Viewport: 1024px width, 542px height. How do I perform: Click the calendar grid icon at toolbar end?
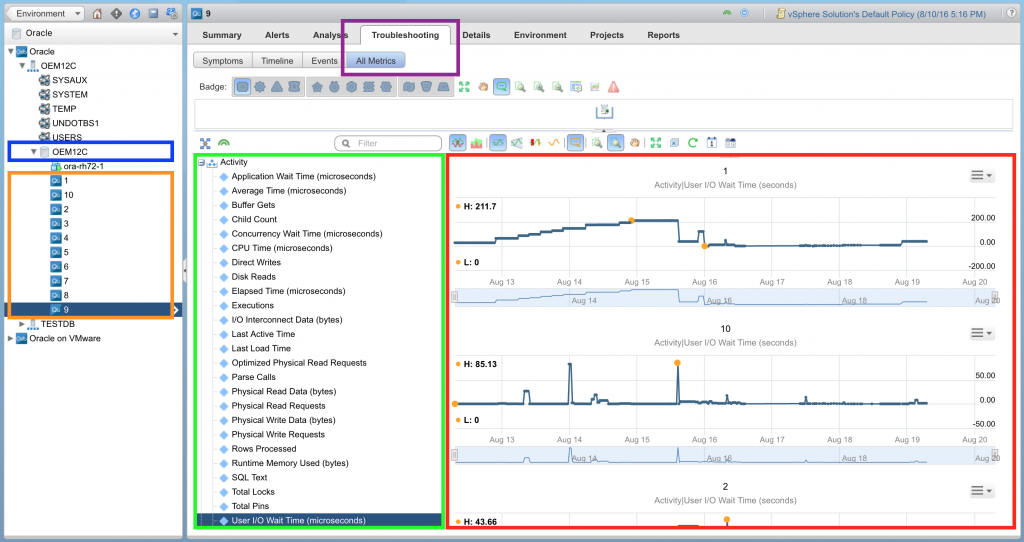[x=731, y=142]
